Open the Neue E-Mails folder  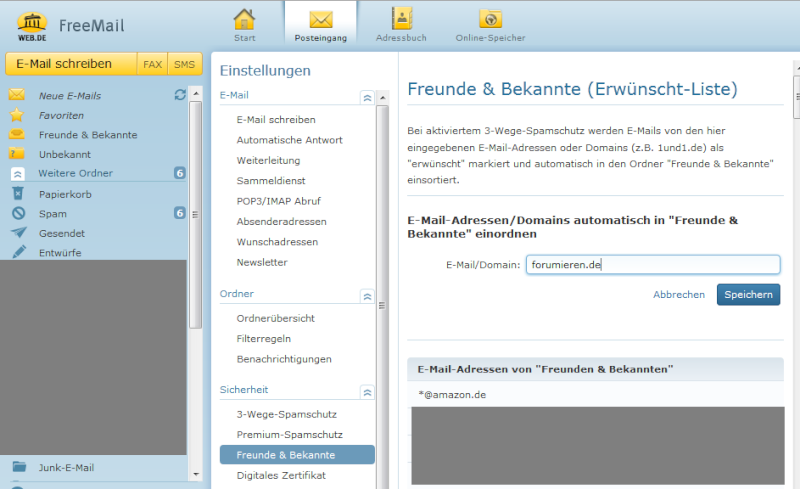pyautogui.click(x=70, y=96)
